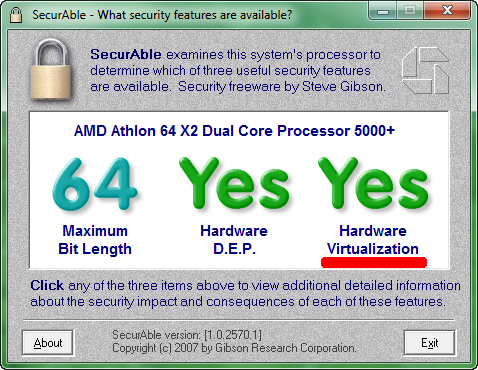Click the green Yes above Hardware D.E.P.
478x370 pixels.
click(x=234, y=183)
